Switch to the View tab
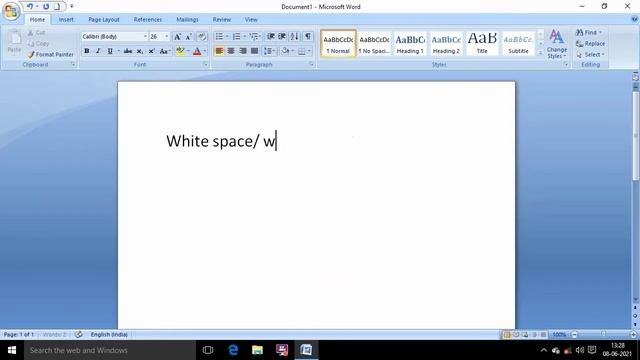This screenshot has width=640, height=360. (251, 20)
